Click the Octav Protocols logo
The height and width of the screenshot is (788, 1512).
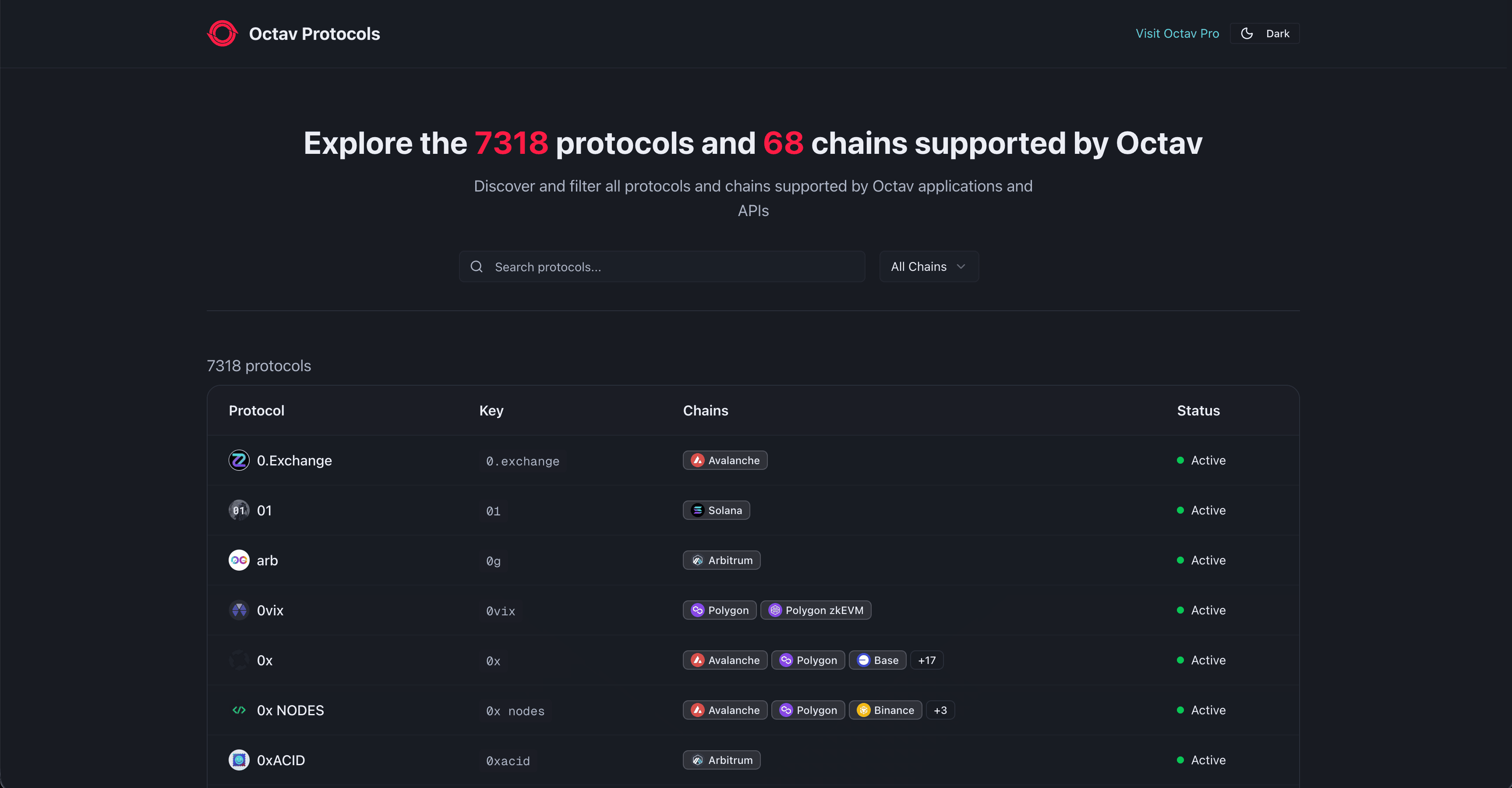[222, 33]
